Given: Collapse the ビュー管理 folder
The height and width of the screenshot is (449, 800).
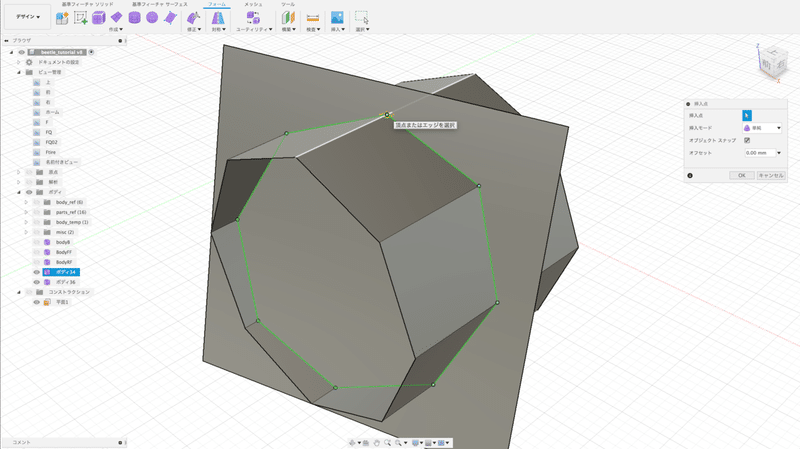Looking at the screenshot, I should (x=19, y=72).
